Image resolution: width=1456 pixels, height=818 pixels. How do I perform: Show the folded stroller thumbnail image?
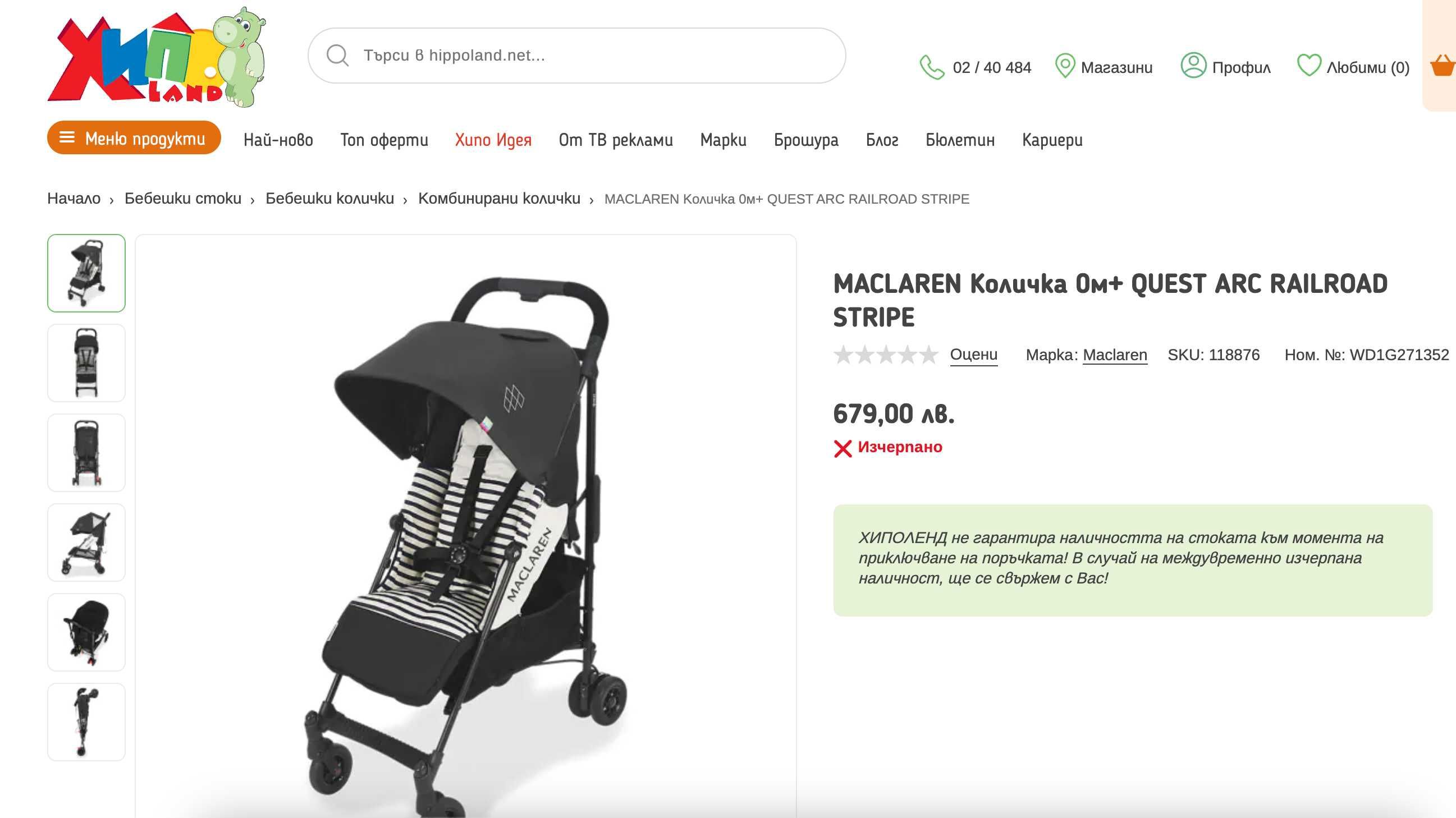[86, 722]
